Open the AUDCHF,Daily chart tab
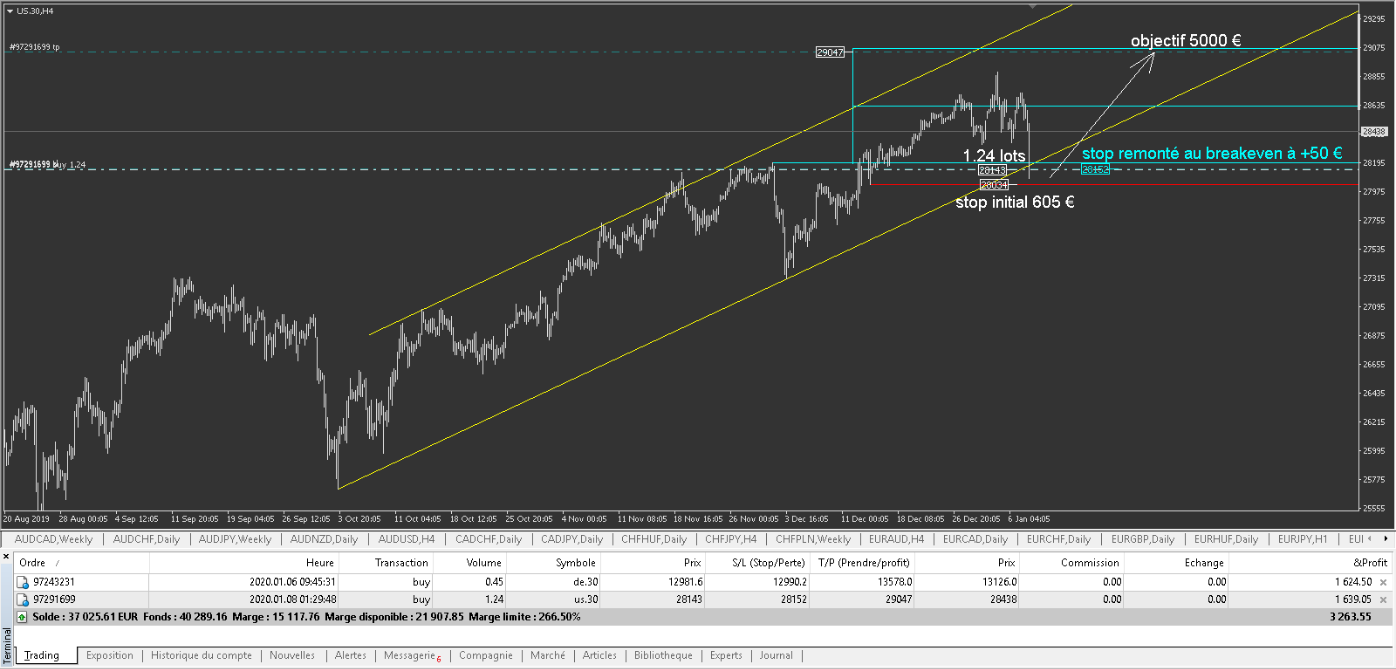Viewport: 1396px width, 669px height. point(148,539)
